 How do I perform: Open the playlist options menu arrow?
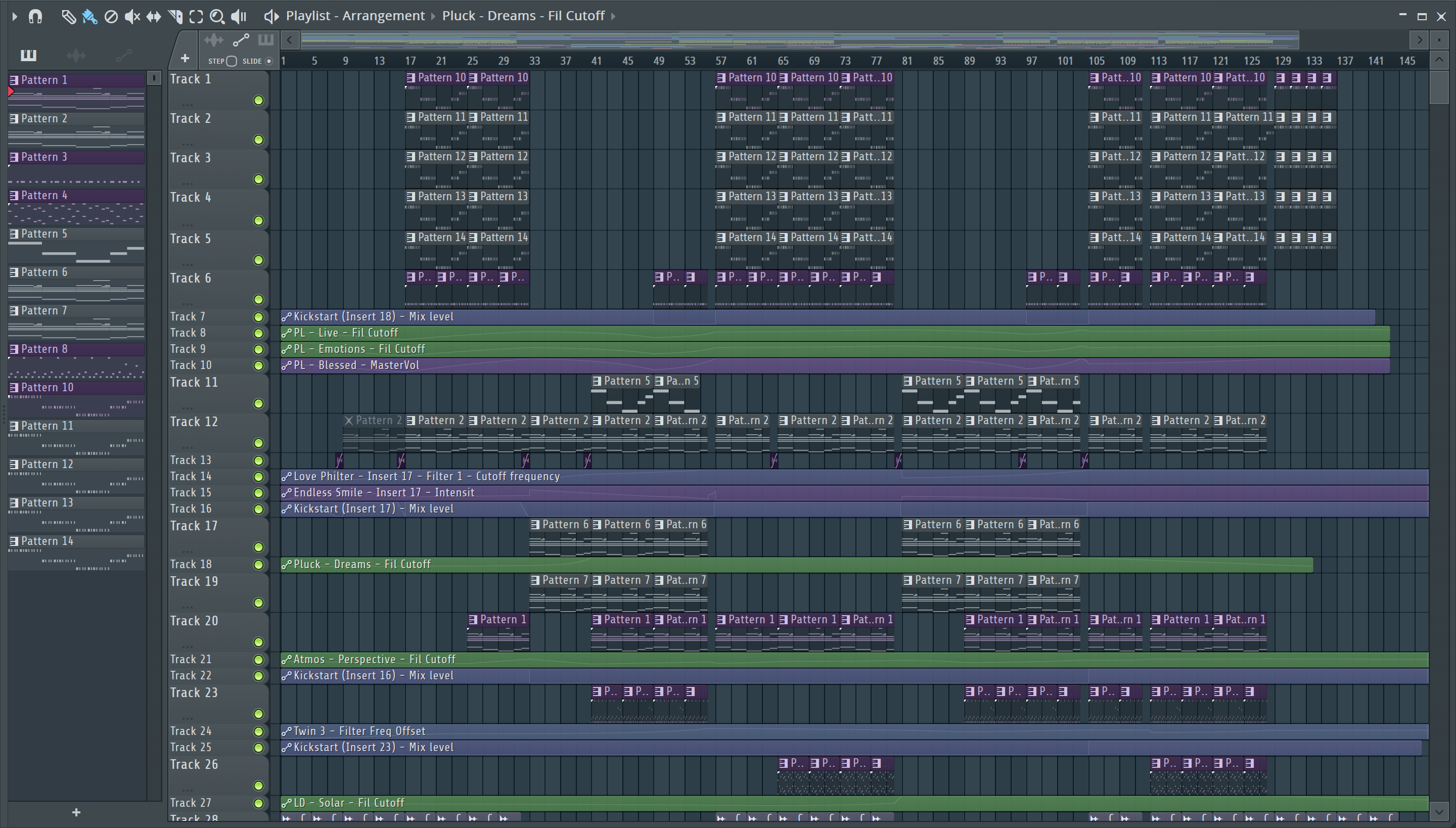pyautogui.click(x=15, y=17)
